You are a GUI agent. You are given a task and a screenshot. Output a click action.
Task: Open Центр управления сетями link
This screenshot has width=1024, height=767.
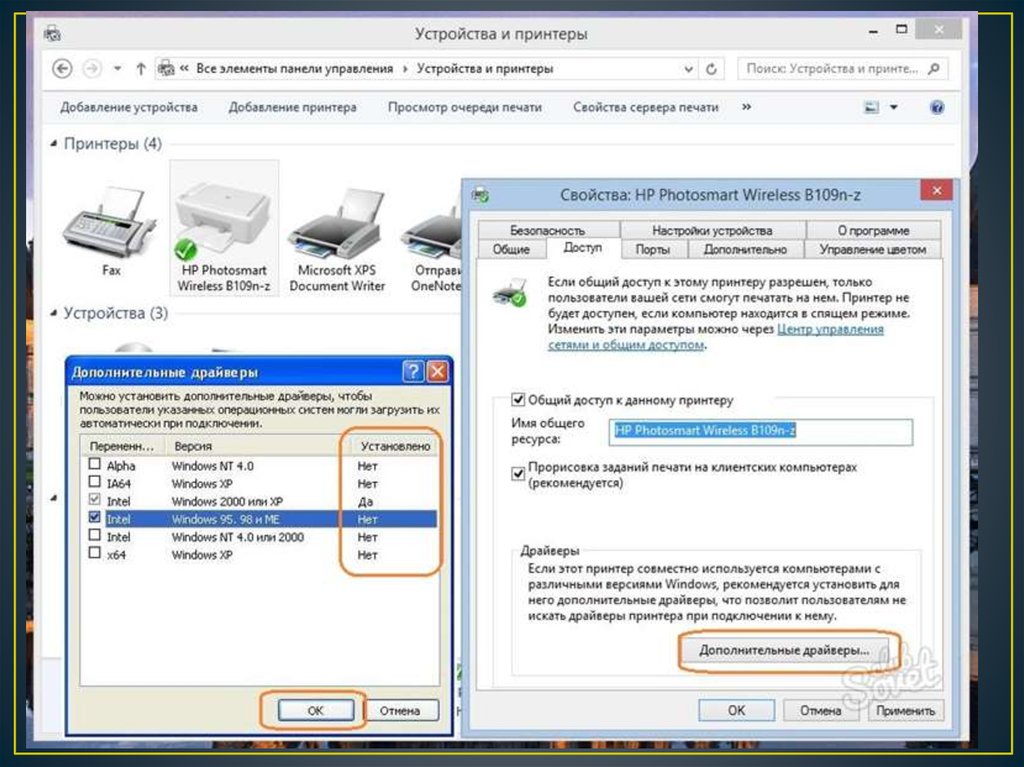(830, 329)
